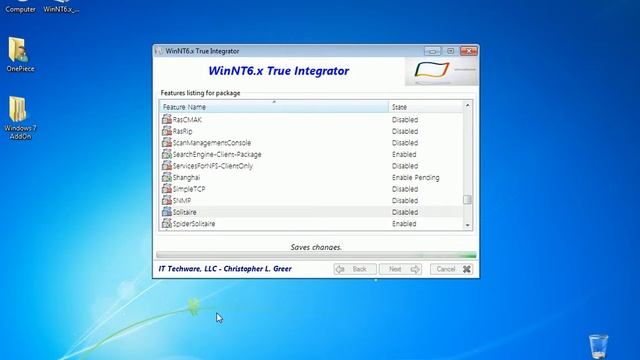Select the Computer desktop shortcut
This screenshot has width=640, height=360.
(x=20, y=7)
